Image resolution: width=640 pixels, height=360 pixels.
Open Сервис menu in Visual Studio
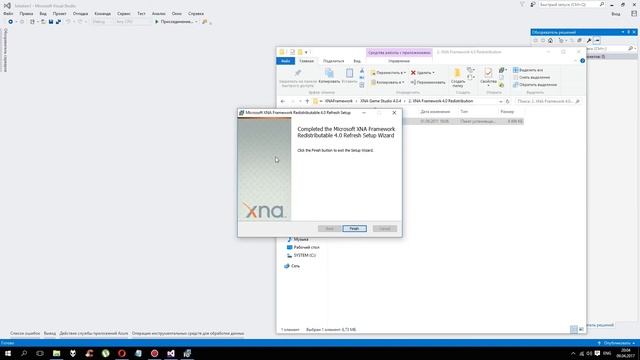click(124, 13)
